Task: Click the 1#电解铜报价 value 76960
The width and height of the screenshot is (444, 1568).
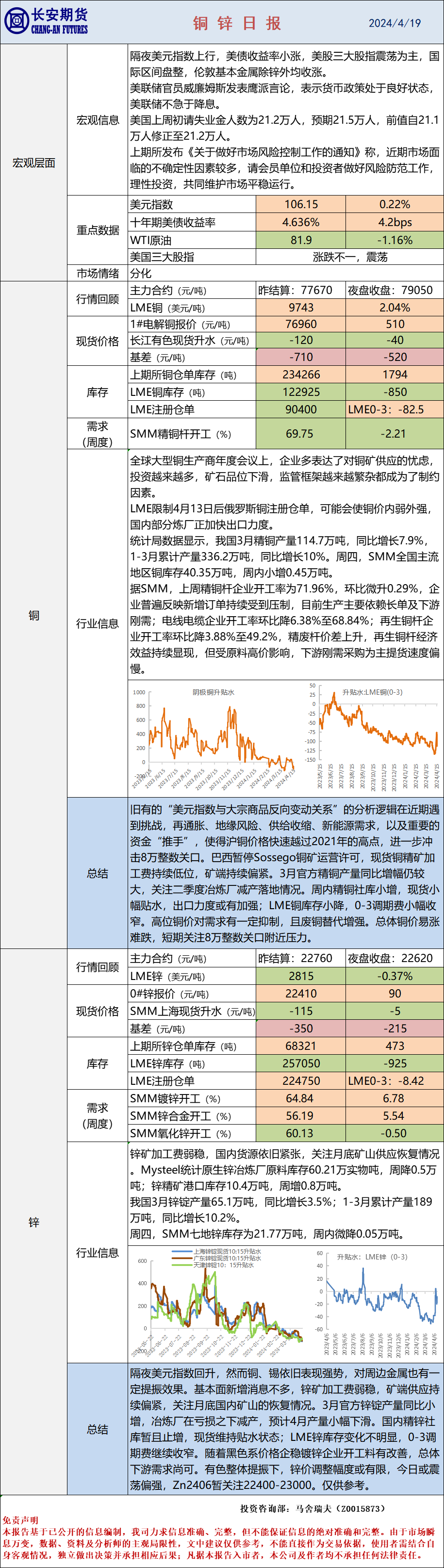Action: click(301, 325)
